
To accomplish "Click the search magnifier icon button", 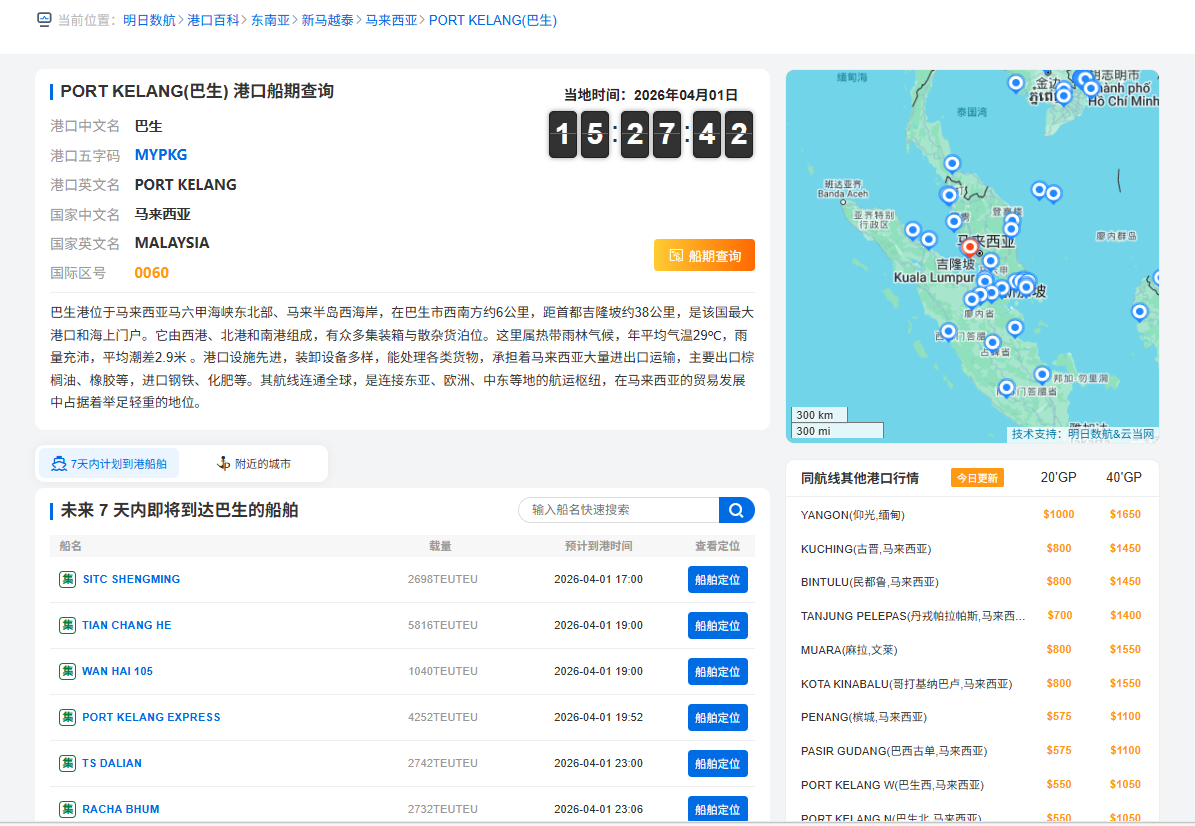I will (x=736, y=510).
